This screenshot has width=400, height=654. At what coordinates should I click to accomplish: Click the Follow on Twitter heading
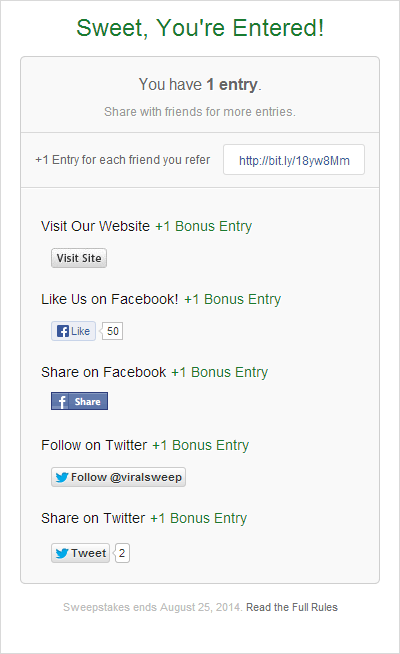point(94,445)
